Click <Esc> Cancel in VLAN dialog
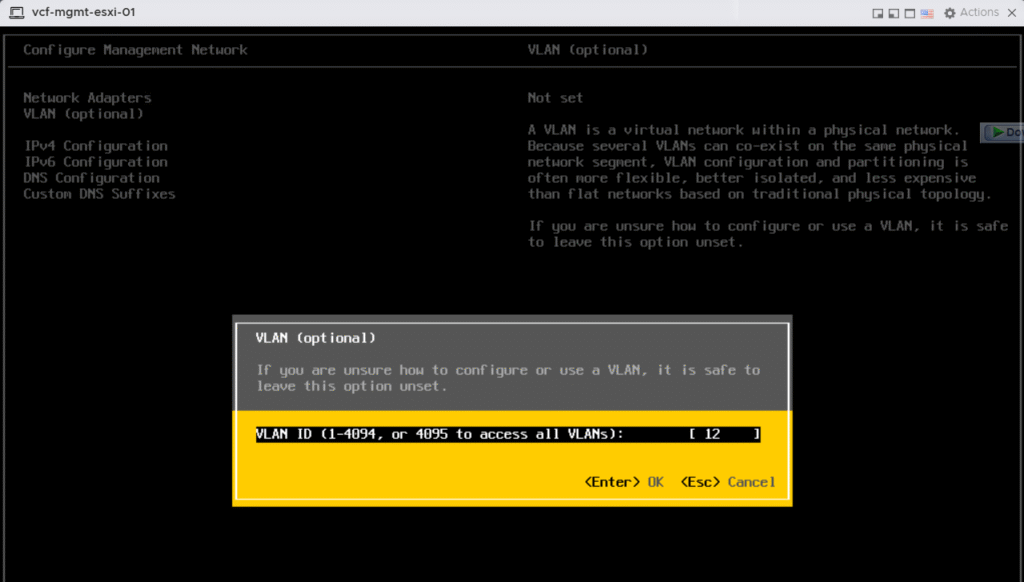 (727, 482)
